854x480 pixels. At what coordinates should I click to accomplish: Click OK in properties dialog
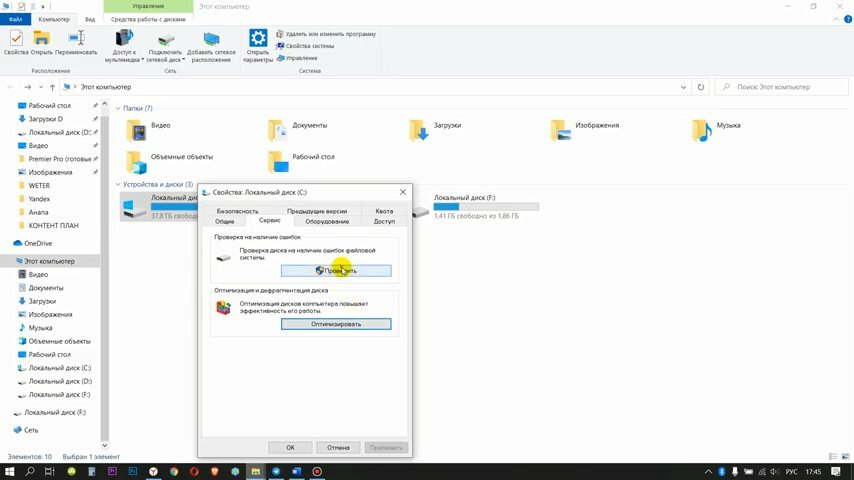[x=290, y=448]
